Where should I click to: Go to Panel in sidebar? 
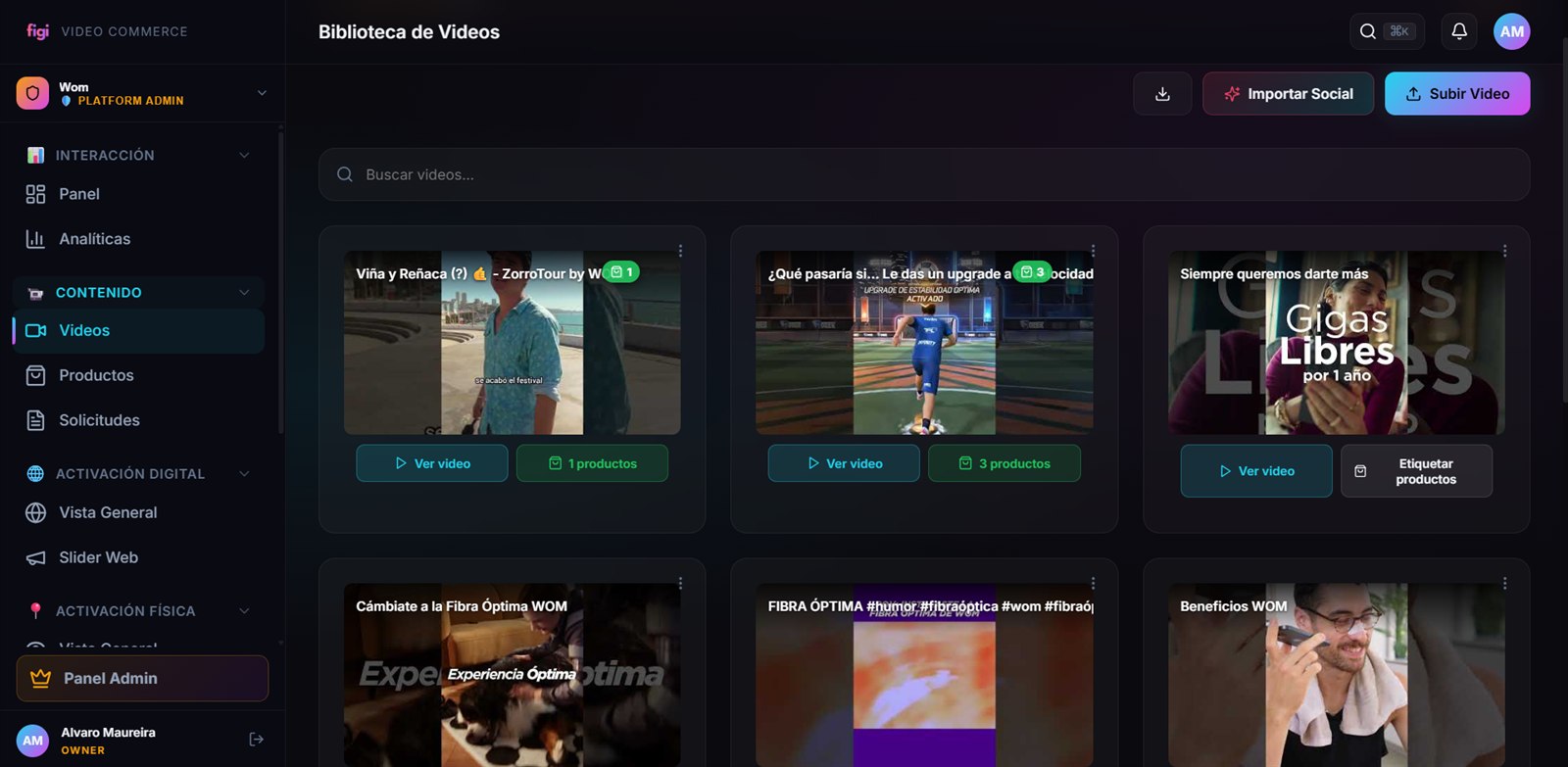tap(138, 194)
